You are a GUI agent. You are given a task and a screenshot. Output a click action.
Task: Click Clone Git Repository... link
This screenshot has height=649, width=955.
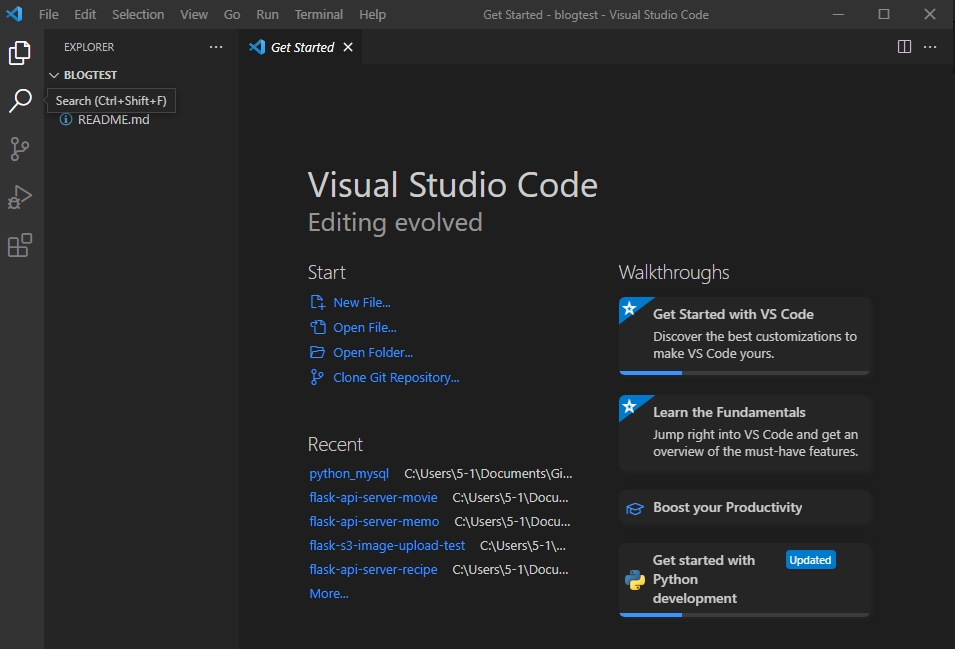tap(396, 377)
